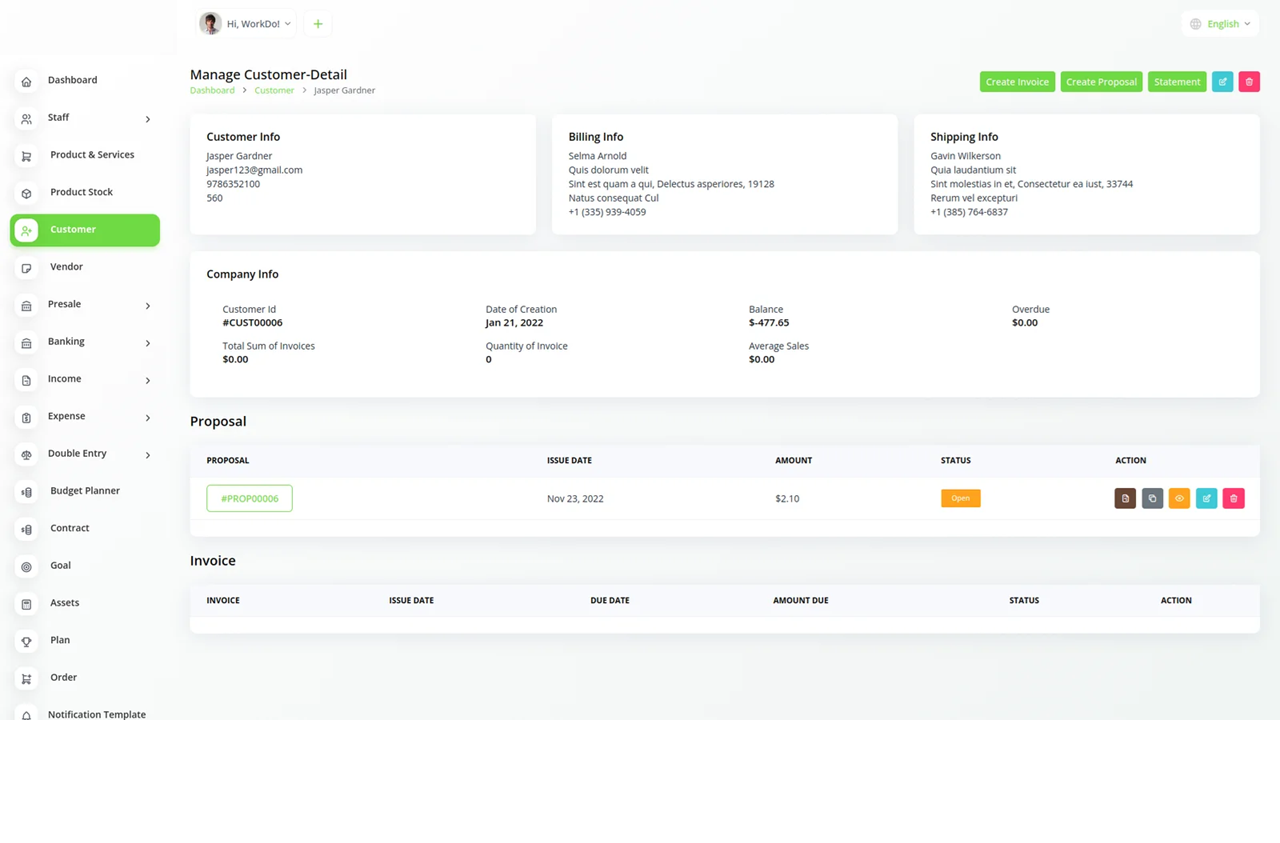This screenshot has height=843, width=1280.
Task: Duplicate proposal #PROP00006 with the gray copy icon
Action: [1152, 498]
